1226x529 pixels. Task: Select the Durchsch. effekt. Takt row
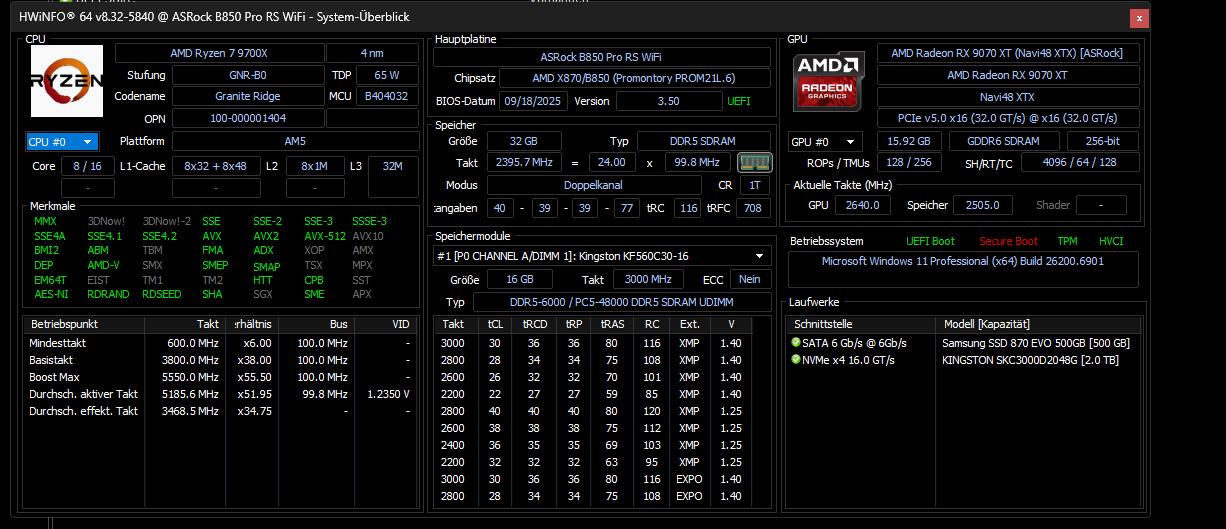pos(220,411)
